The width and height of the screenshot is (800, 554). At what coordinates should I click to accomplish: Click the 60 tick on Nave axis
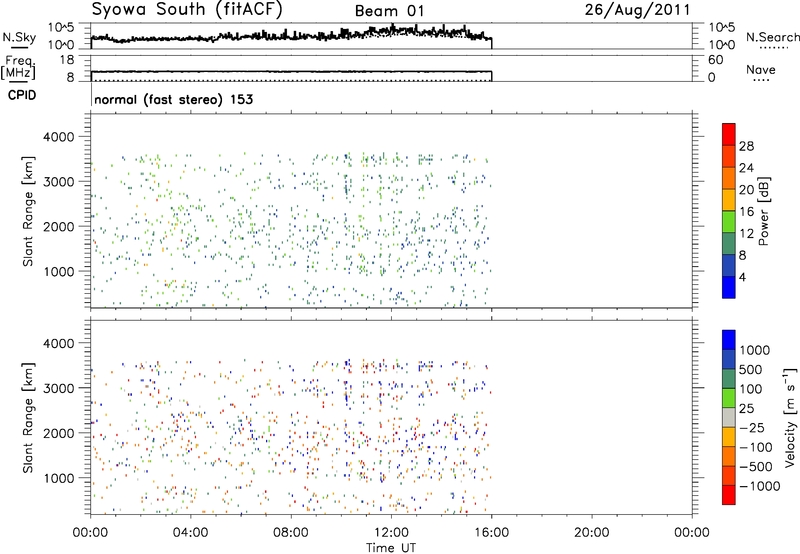(715, 60)
